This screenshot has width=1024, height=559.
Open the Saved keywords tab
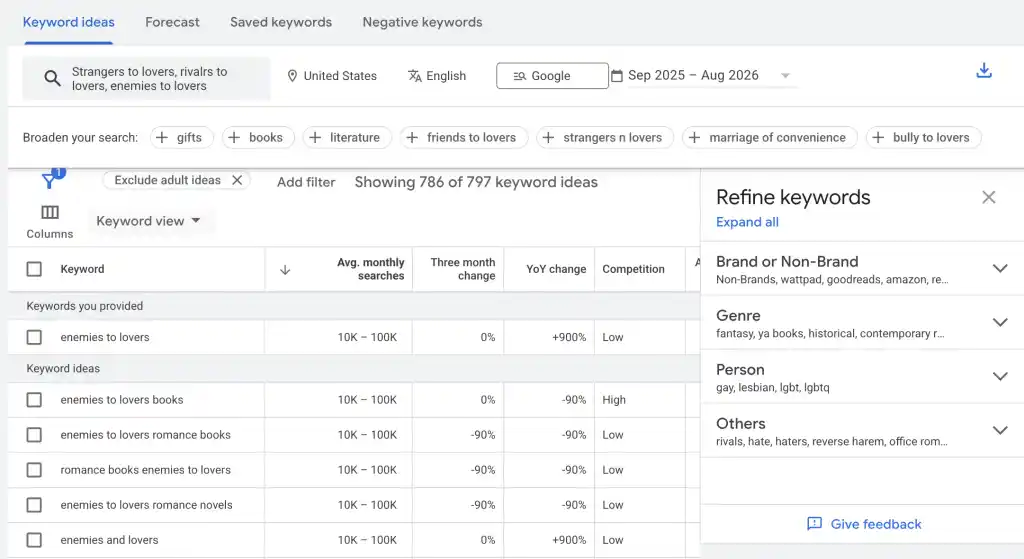[281, 22]
